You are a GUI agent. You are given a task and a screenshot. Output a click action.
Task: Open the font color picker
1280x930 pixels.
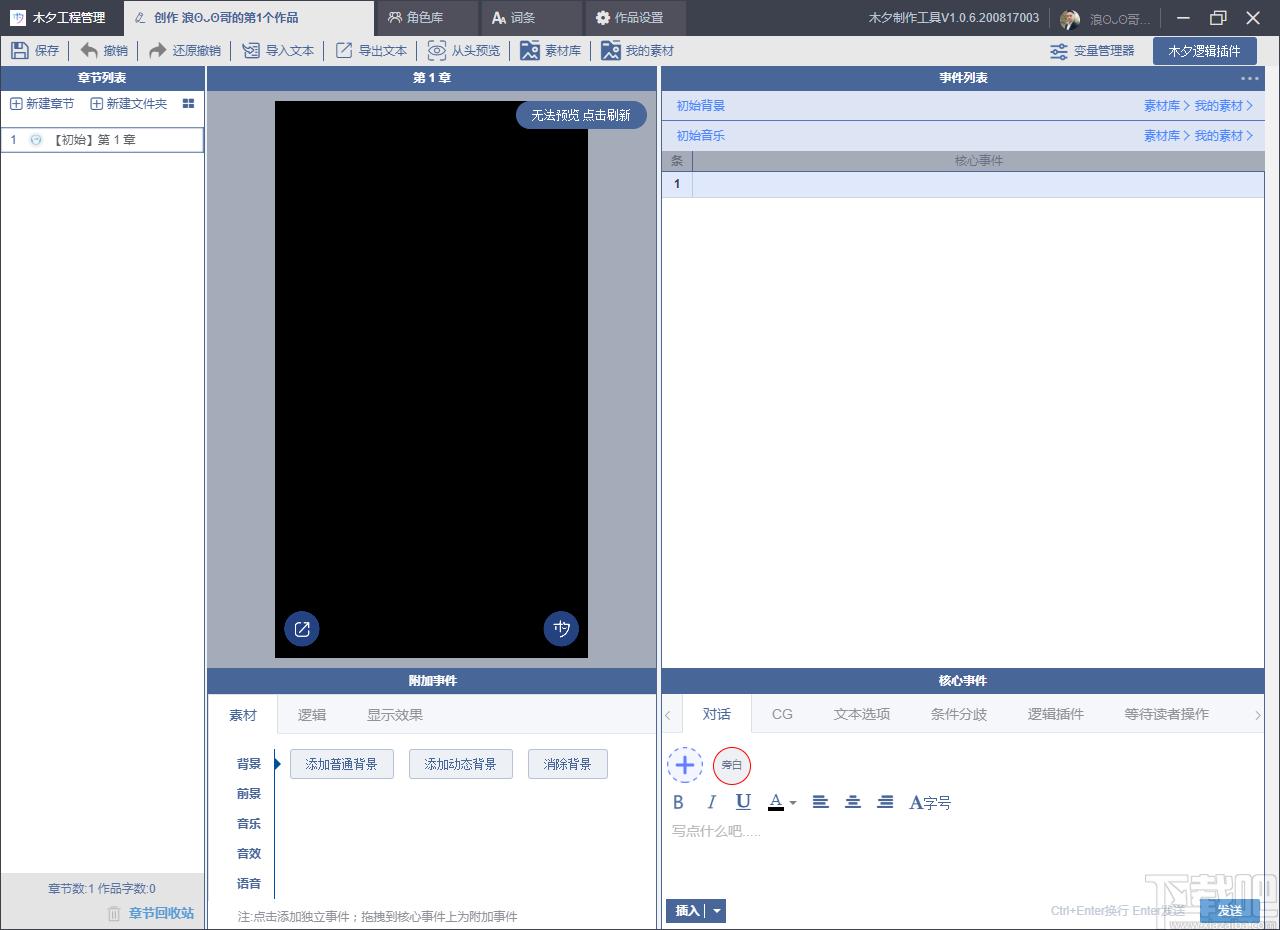pyautogui.click(x=776, y=802)
